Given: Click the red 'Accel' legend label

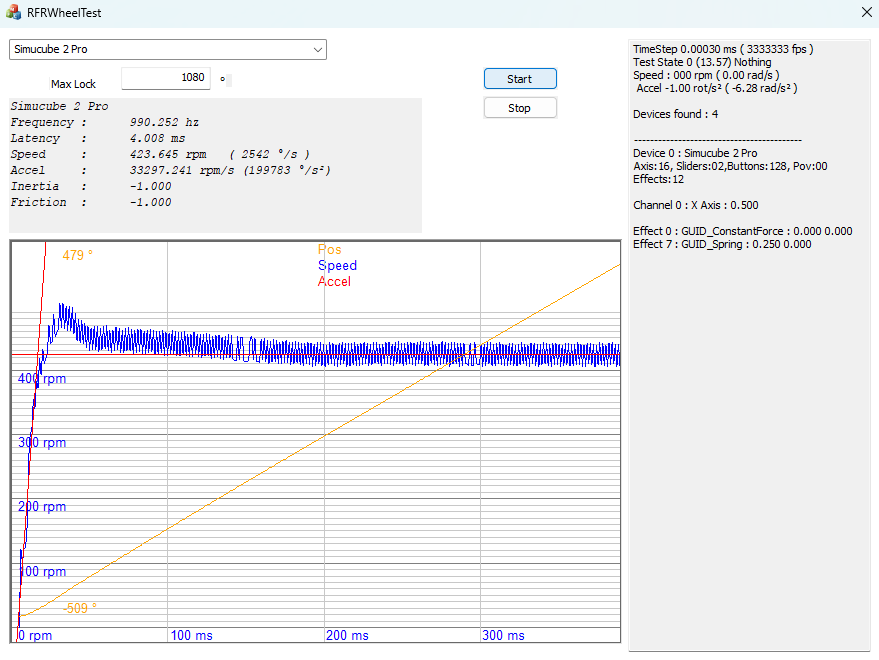Looking at the screenshot, I should point(334,281).
